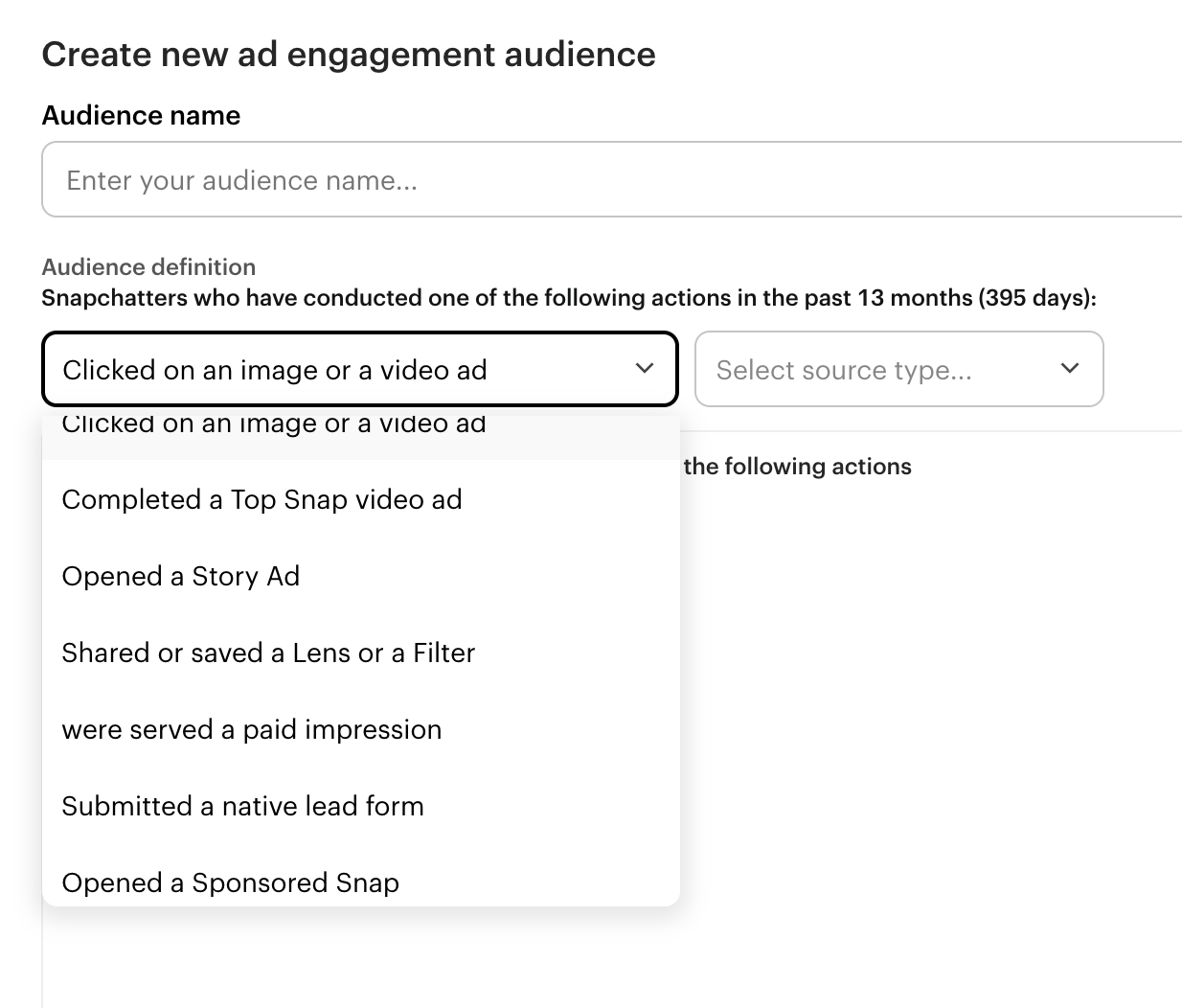The image size is (1182, 1008).
Task: Open the Select source type dropdown
Action: [x=898, y=369]
